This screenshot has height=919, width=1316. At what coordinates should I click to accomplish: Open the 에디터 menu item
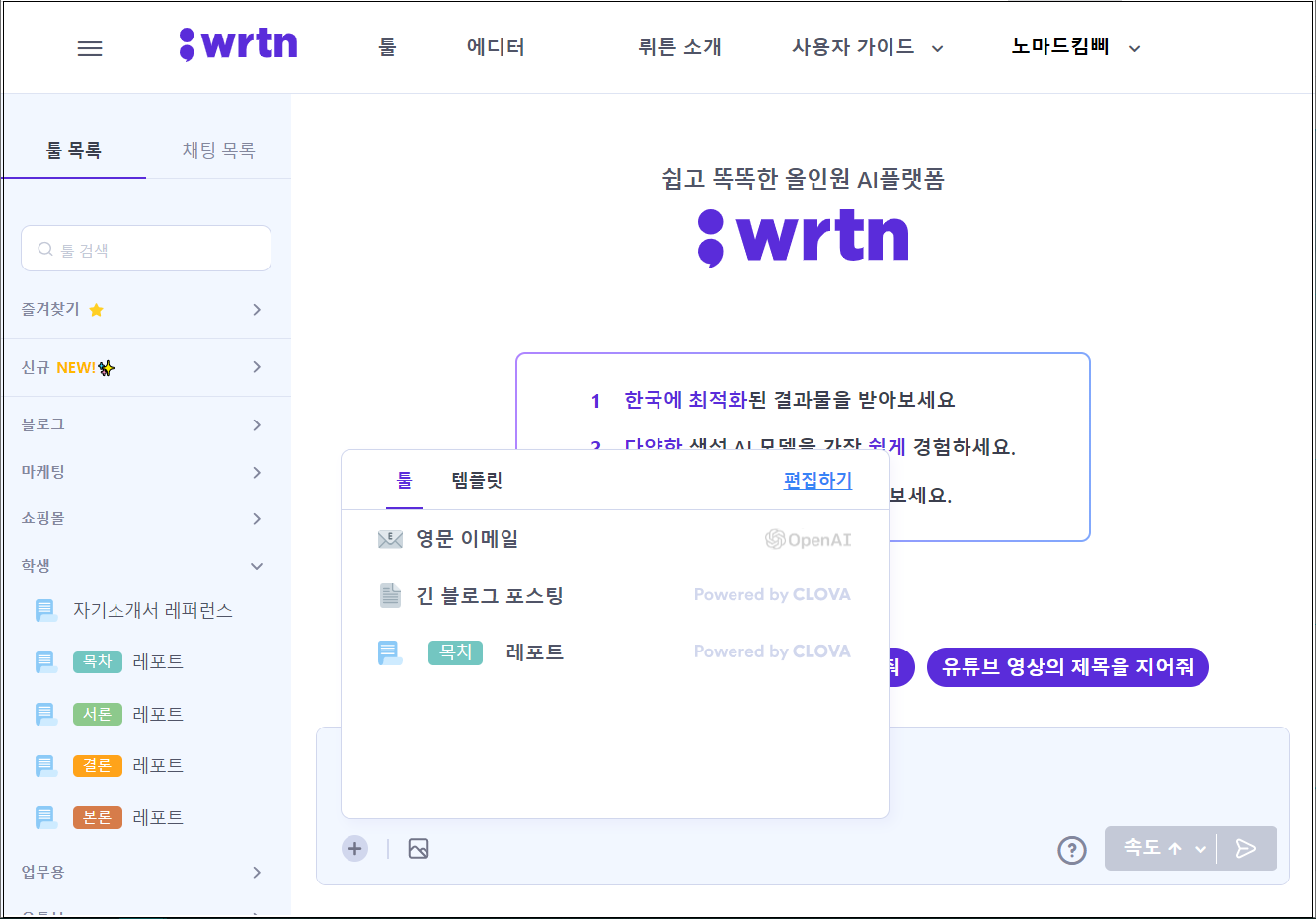coord(495,46)
